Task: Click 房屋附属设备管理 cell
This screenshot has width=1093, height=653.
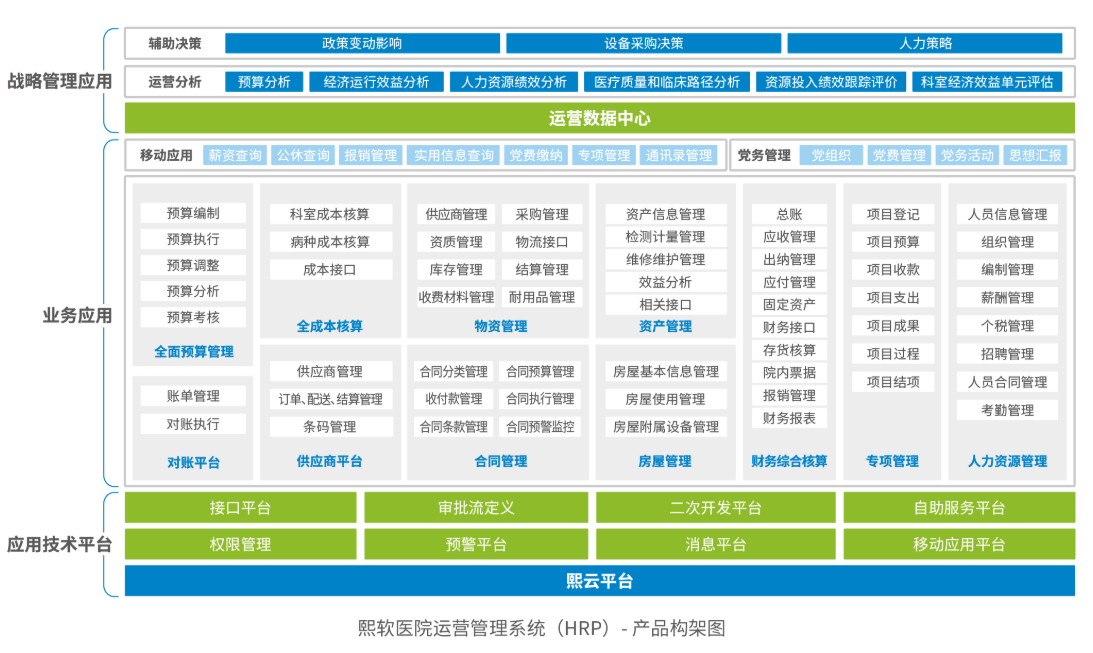Action: tap(666, 427)
